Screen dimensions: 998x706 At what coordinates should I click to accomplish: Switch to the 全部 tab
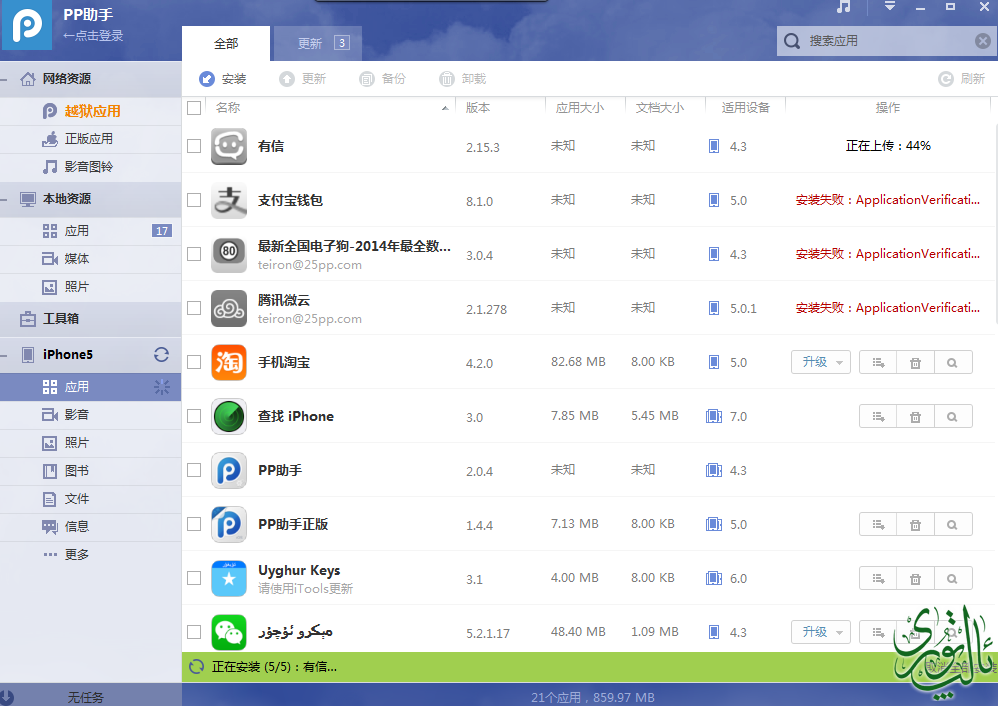(226, 43)
